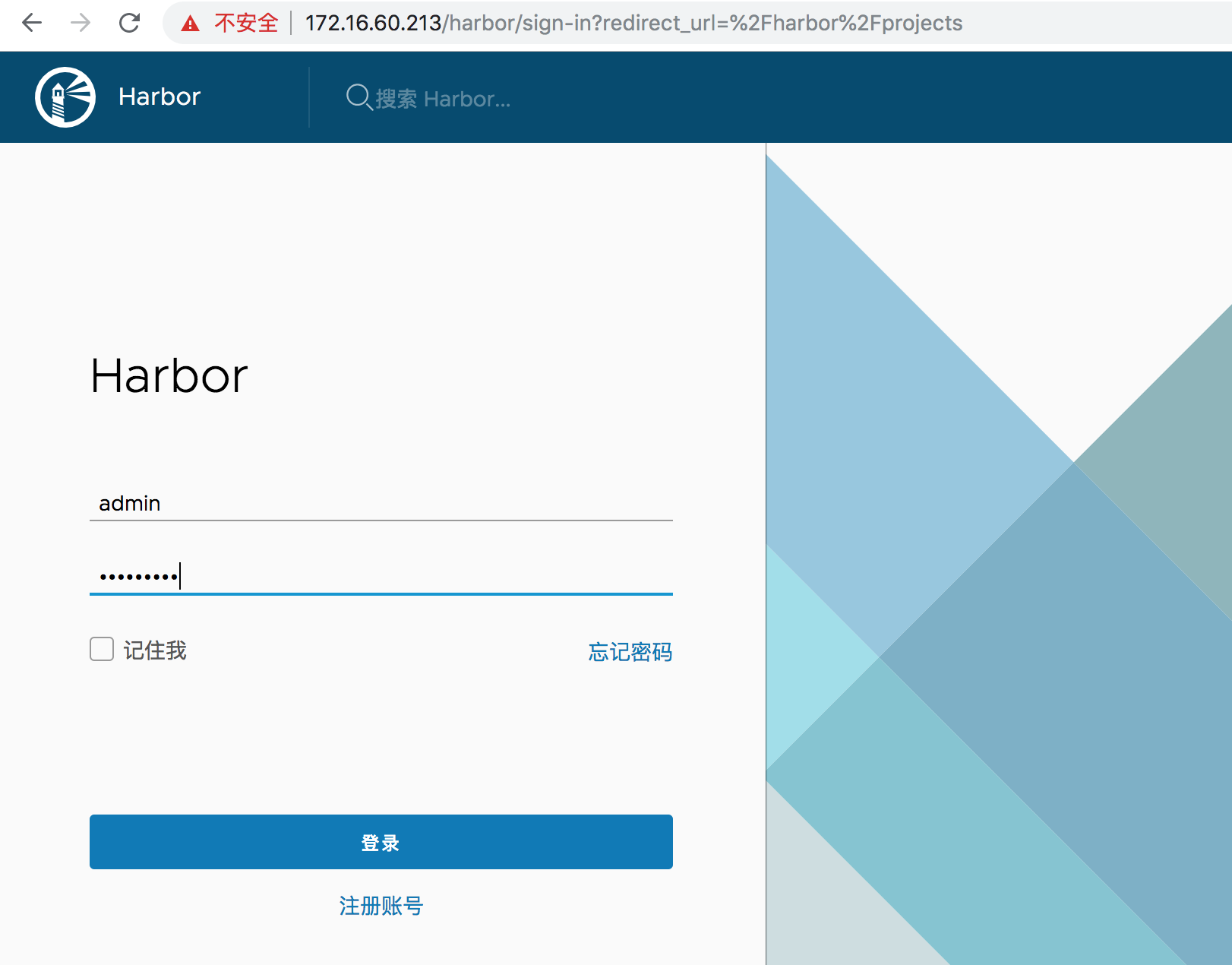
Task: Click the search magnifier icon
Action: tap(359, 97)
